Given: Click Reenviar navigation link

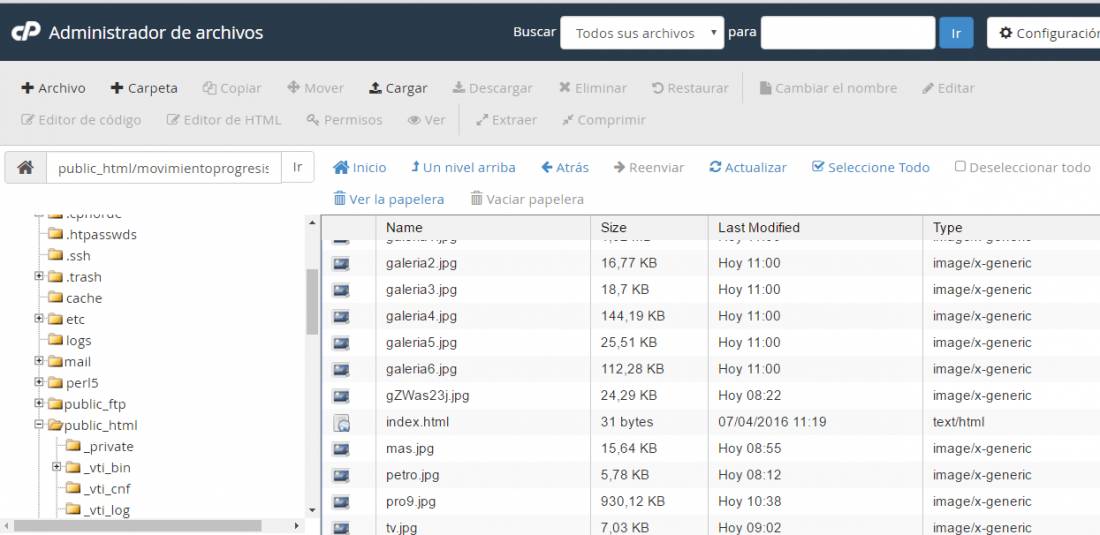Looking at the screenshot, I should [x=649, y=168].
